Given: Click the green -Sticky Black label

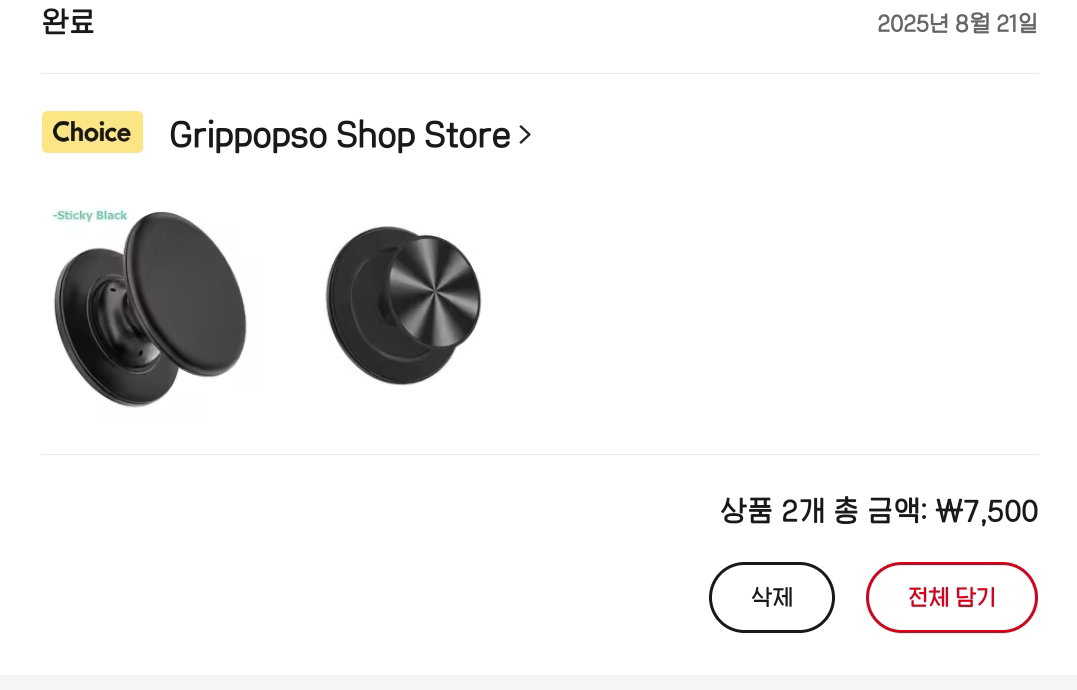Looking at the screenshot, I should [x=90, y=215].
